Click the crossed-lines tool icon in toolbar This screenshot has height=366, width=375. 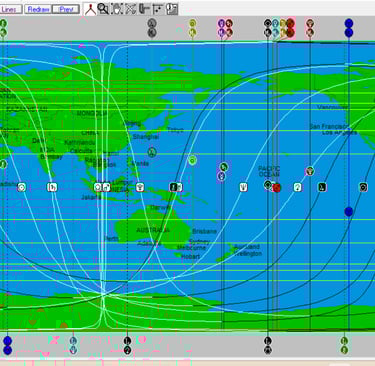click(130, 9)
